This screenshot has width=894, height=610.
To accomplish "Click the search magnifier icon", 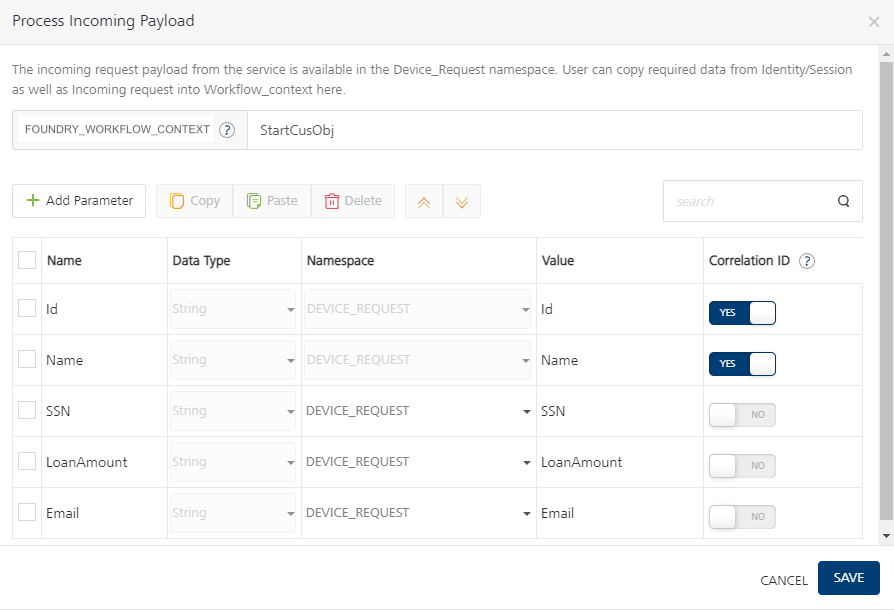I will (844, 201).
